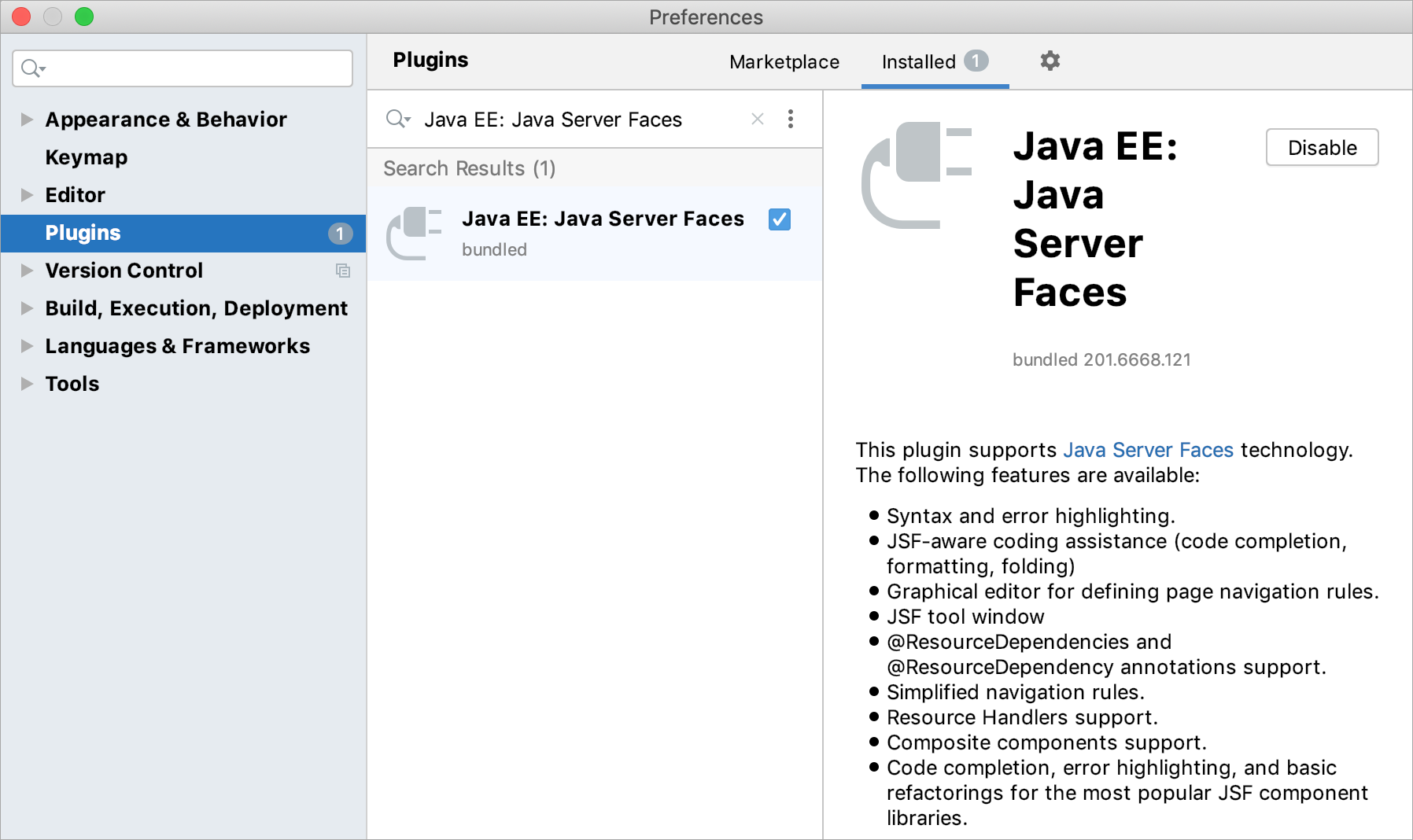This screenshot has width=1413, height=840.
Task: Expand the Editor section
Action: (x=27, y=195)
